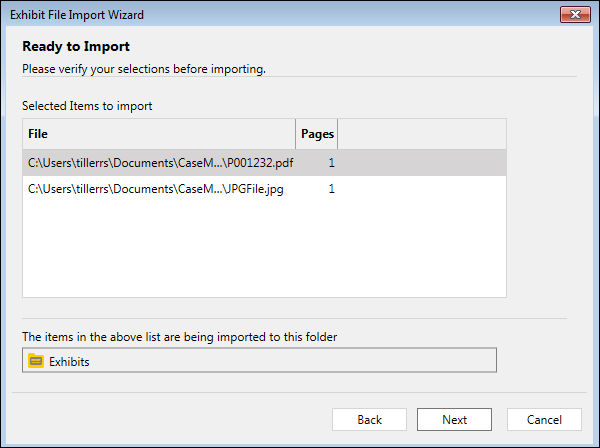Click the Ready to Import heading
The height and width of the screenshot is (448, 600).
tap(76, 46)
